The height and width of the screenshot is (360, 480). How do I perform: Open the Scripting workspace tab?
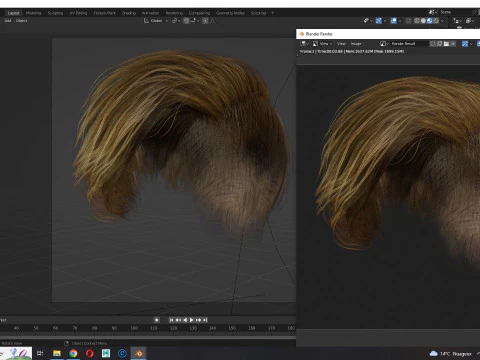(x=258, y=13)
